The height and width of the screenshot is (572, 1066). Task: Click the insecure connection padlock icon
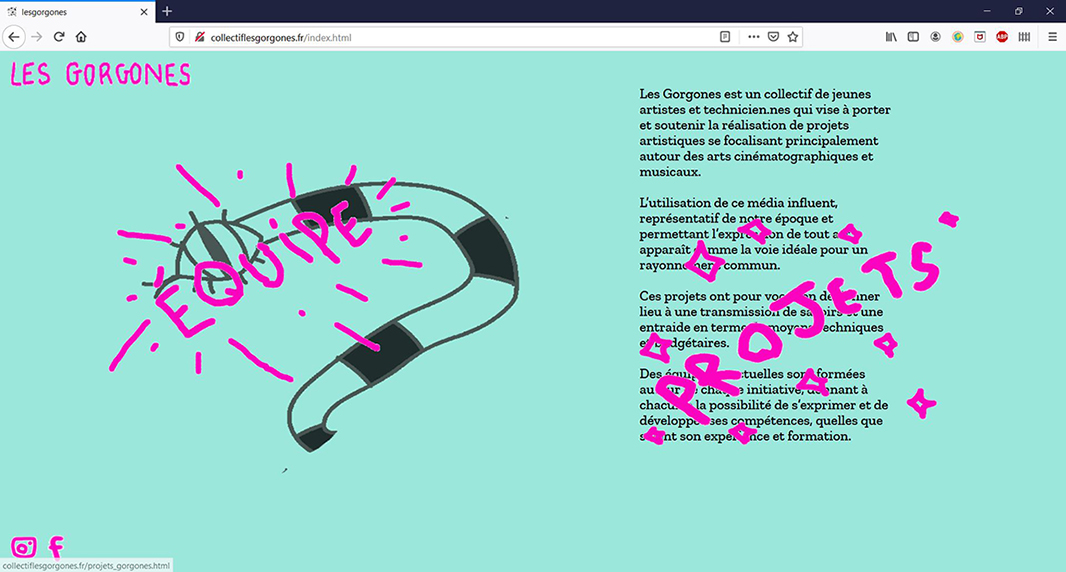[199, 37]
